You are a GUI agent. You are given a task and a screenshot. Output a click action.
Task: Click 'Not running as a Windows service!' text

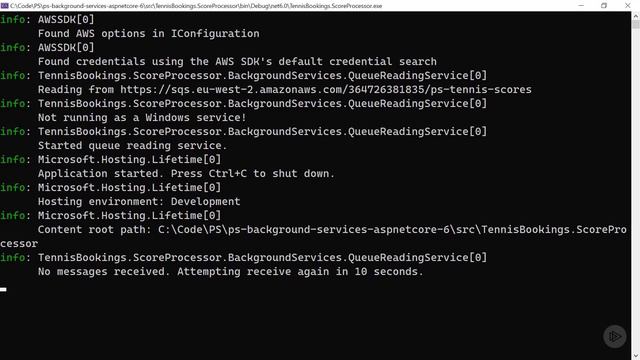click(x=142, y=118)
